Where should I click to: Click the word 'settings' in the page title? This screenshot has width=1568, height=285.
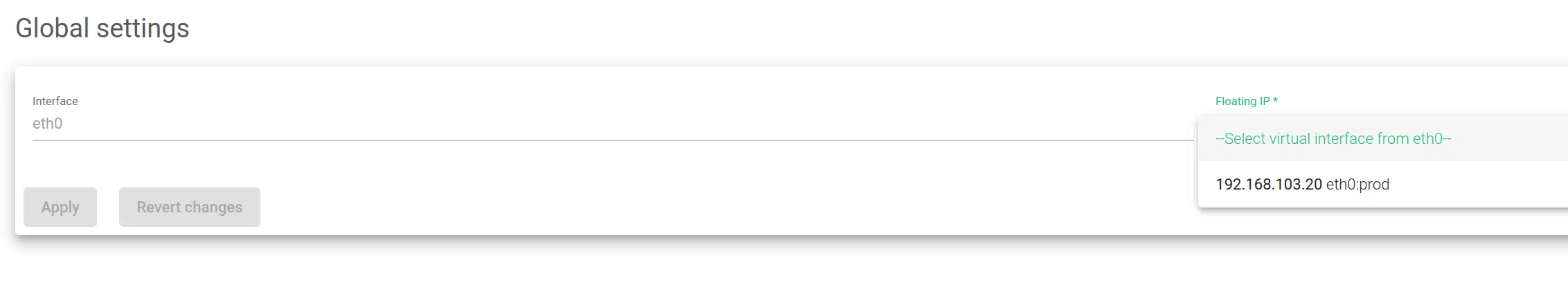[x=143, y=28]
